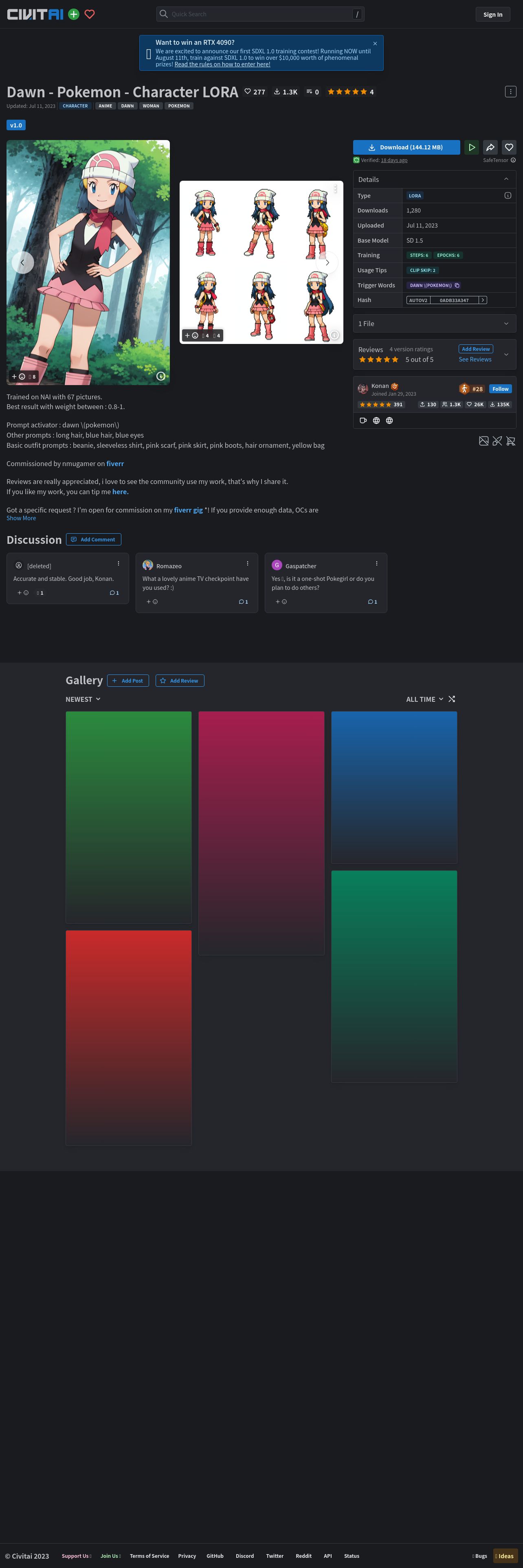Click the red heart support icon in header
The width and height of the screenshot is (523, 1568).
coord(90,14)
